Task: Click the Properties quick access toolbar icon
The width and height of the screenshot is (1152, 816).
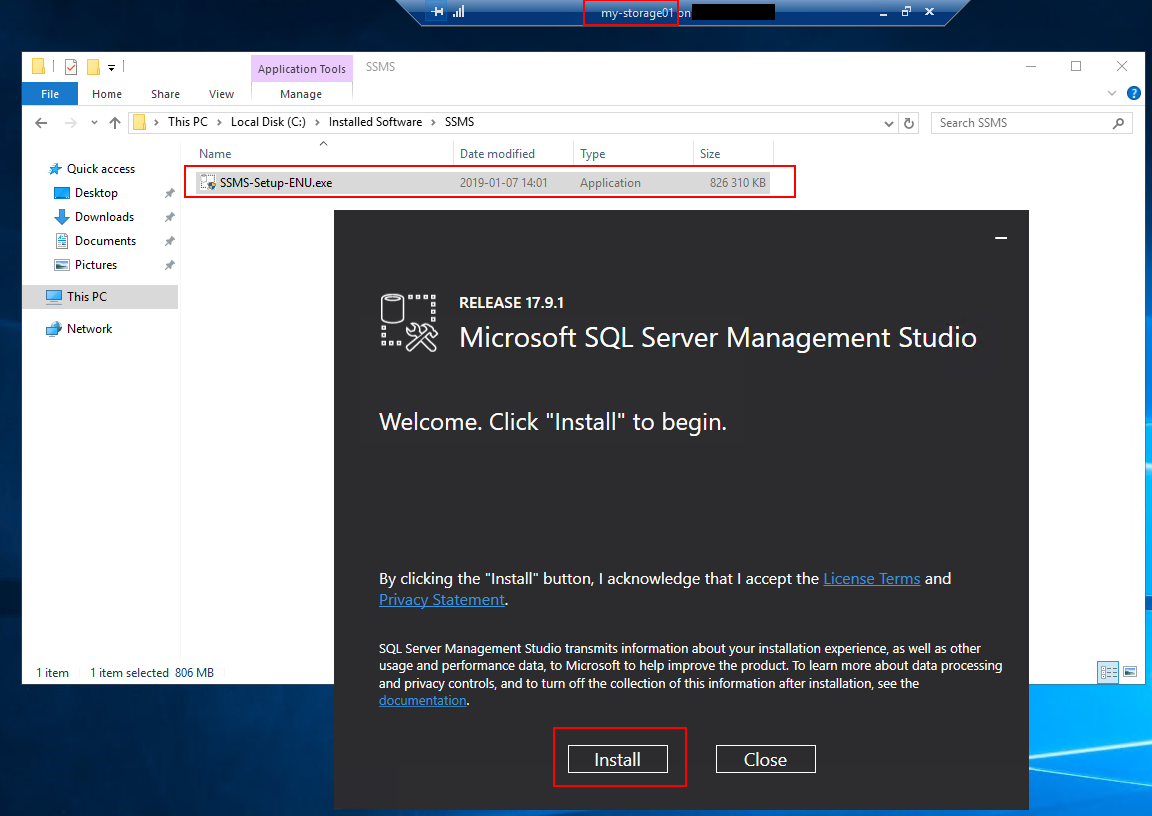Action: pyautogui.click(x=71, y=67)
